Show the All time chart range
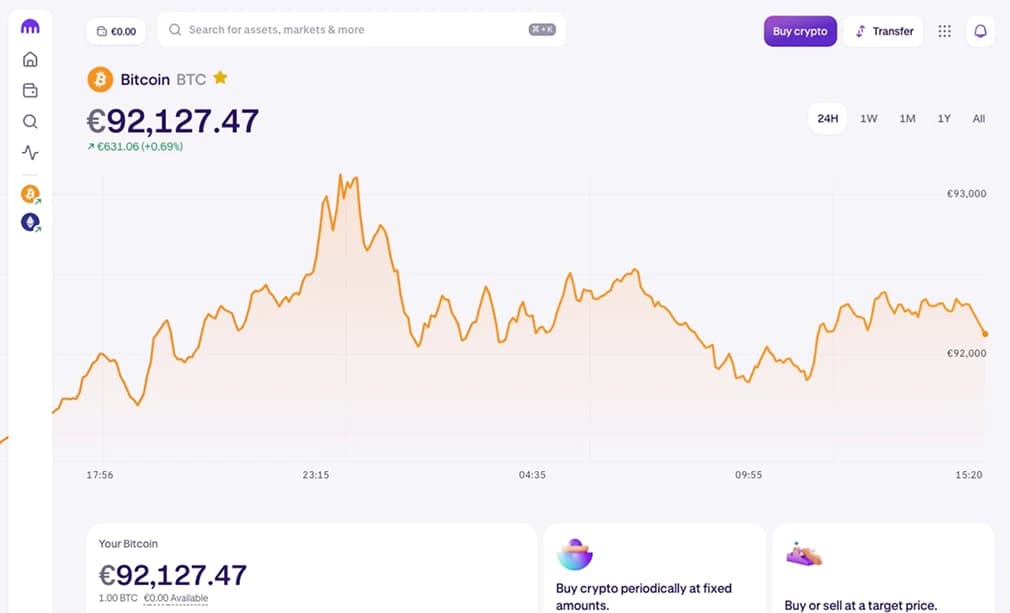This screenshot has height=613, width=1010. pyautogui.click(x=978, y=118)
